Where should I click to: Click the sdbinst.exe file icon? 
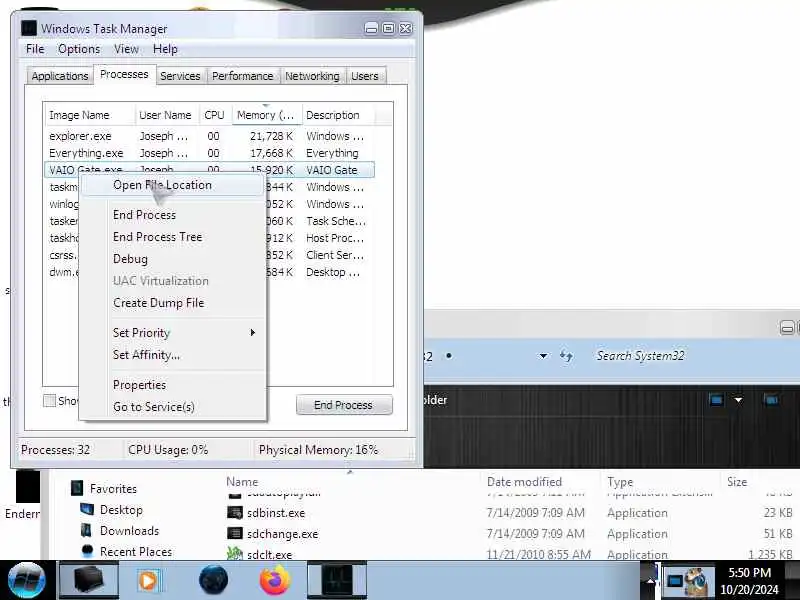click(235, 512)
